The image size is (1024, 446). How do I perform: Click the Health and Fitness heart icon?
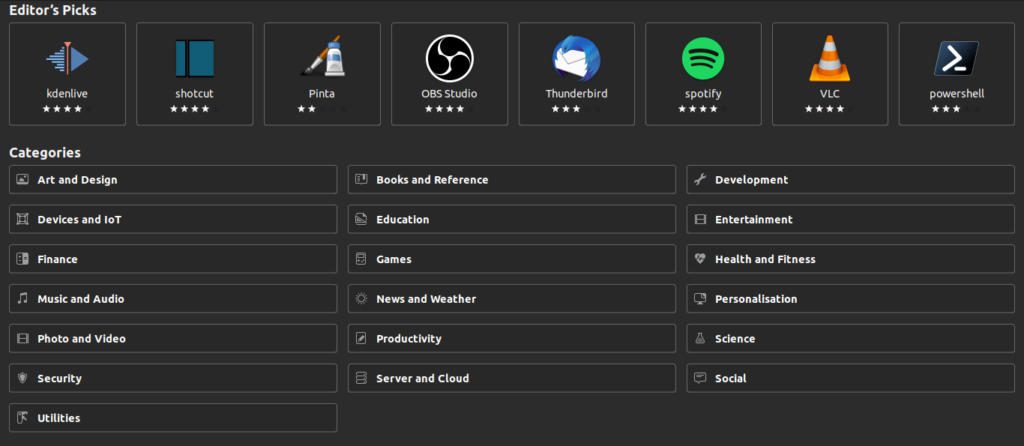tap(700, 259)
